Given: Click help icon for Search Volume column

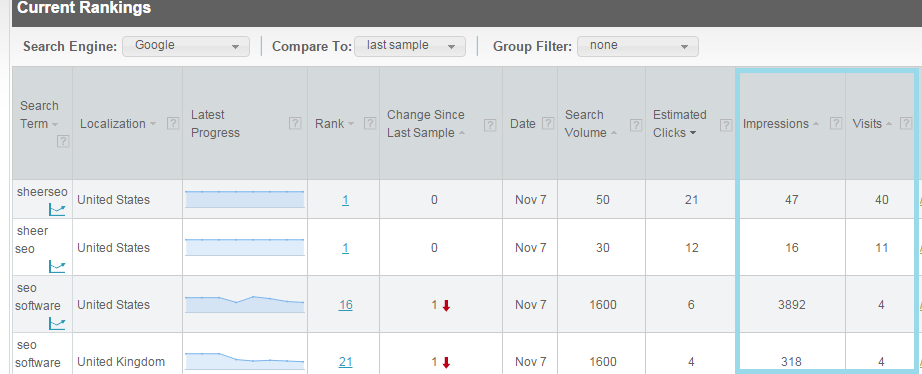Looking at the screenshot, I should 636,124.
